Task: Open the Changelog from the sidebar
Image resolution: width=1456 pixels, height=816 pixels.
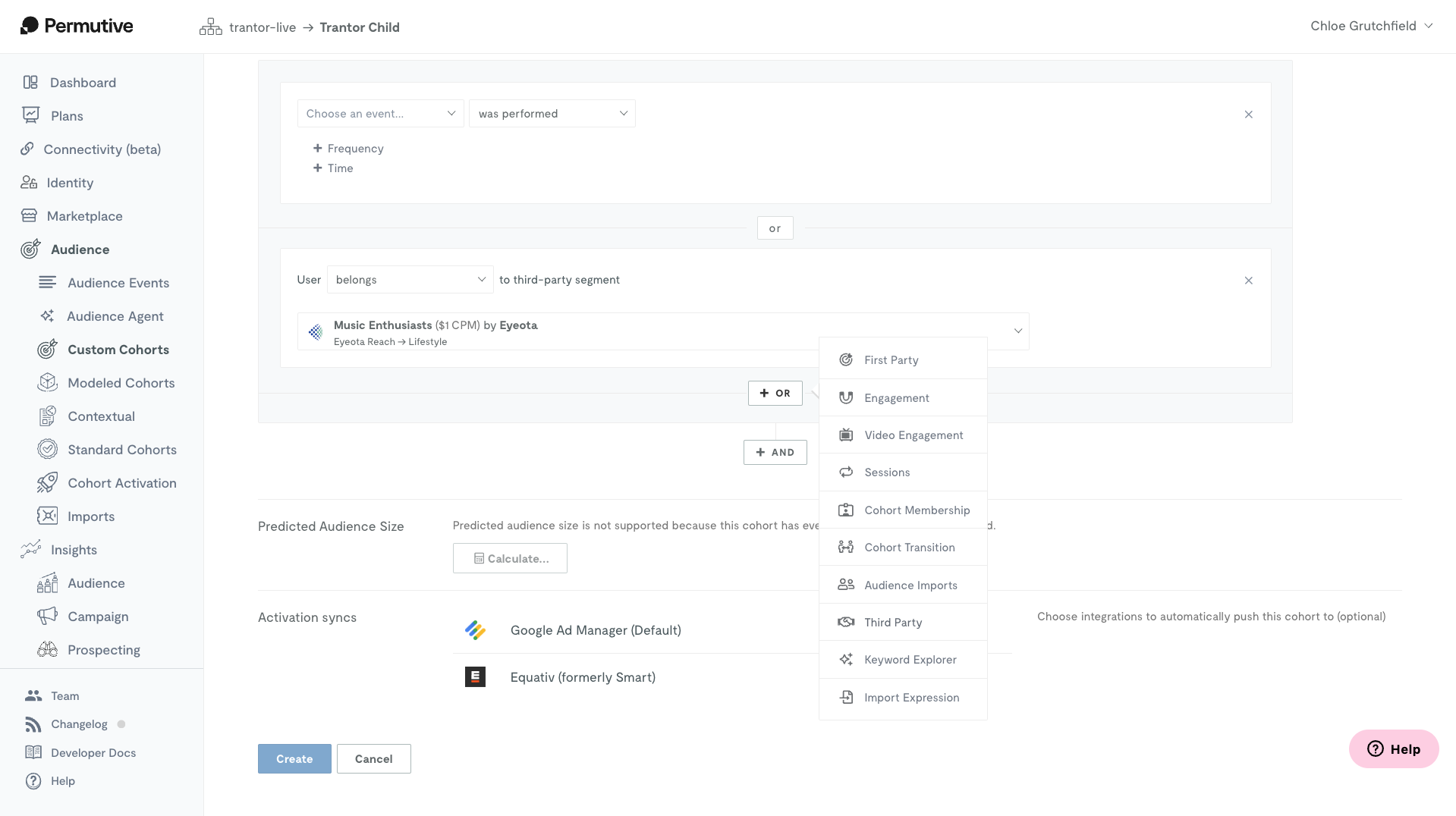Action: pos(80,723)
